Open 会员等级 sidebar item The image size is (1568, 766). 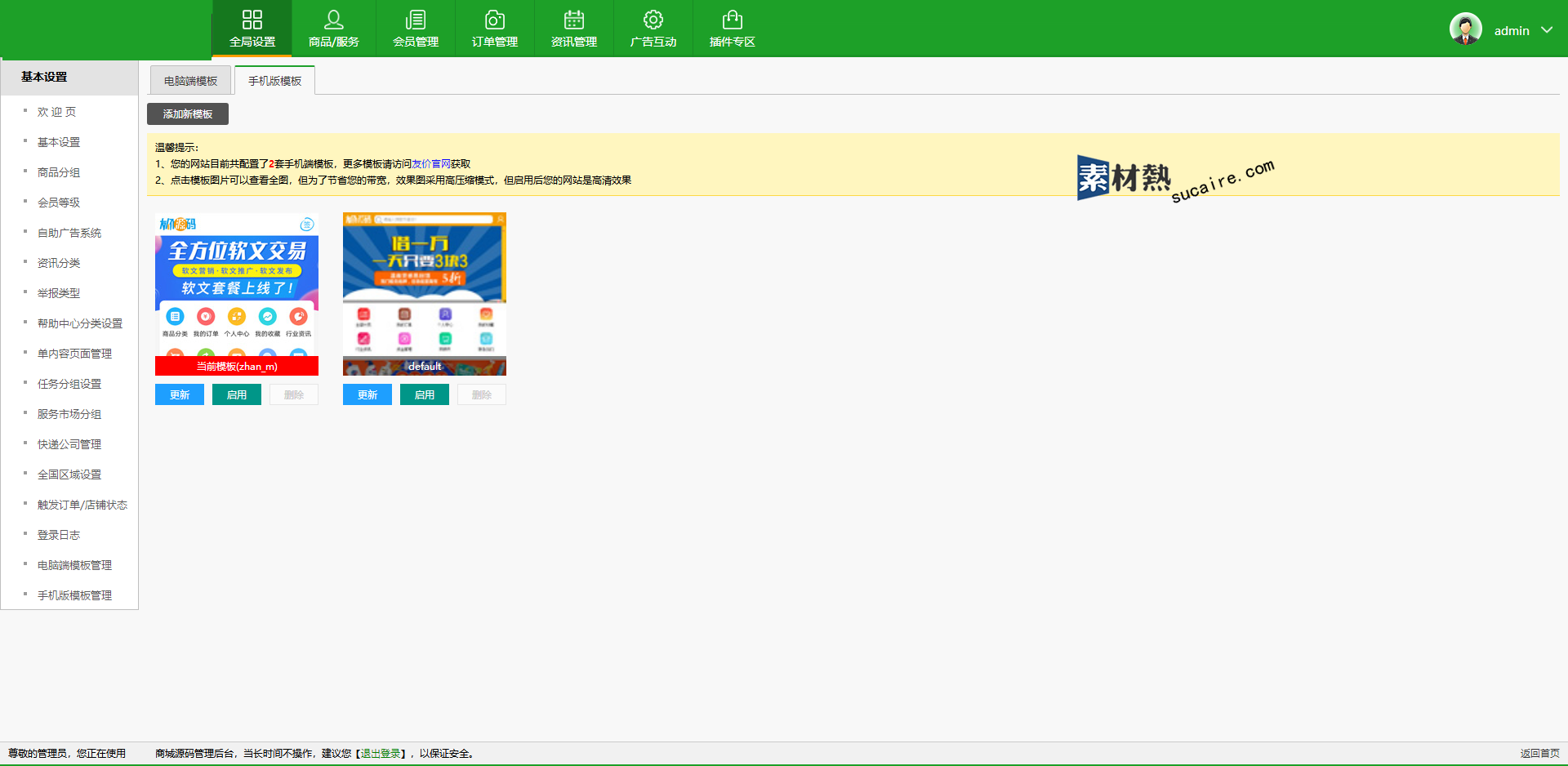[59, 203]
